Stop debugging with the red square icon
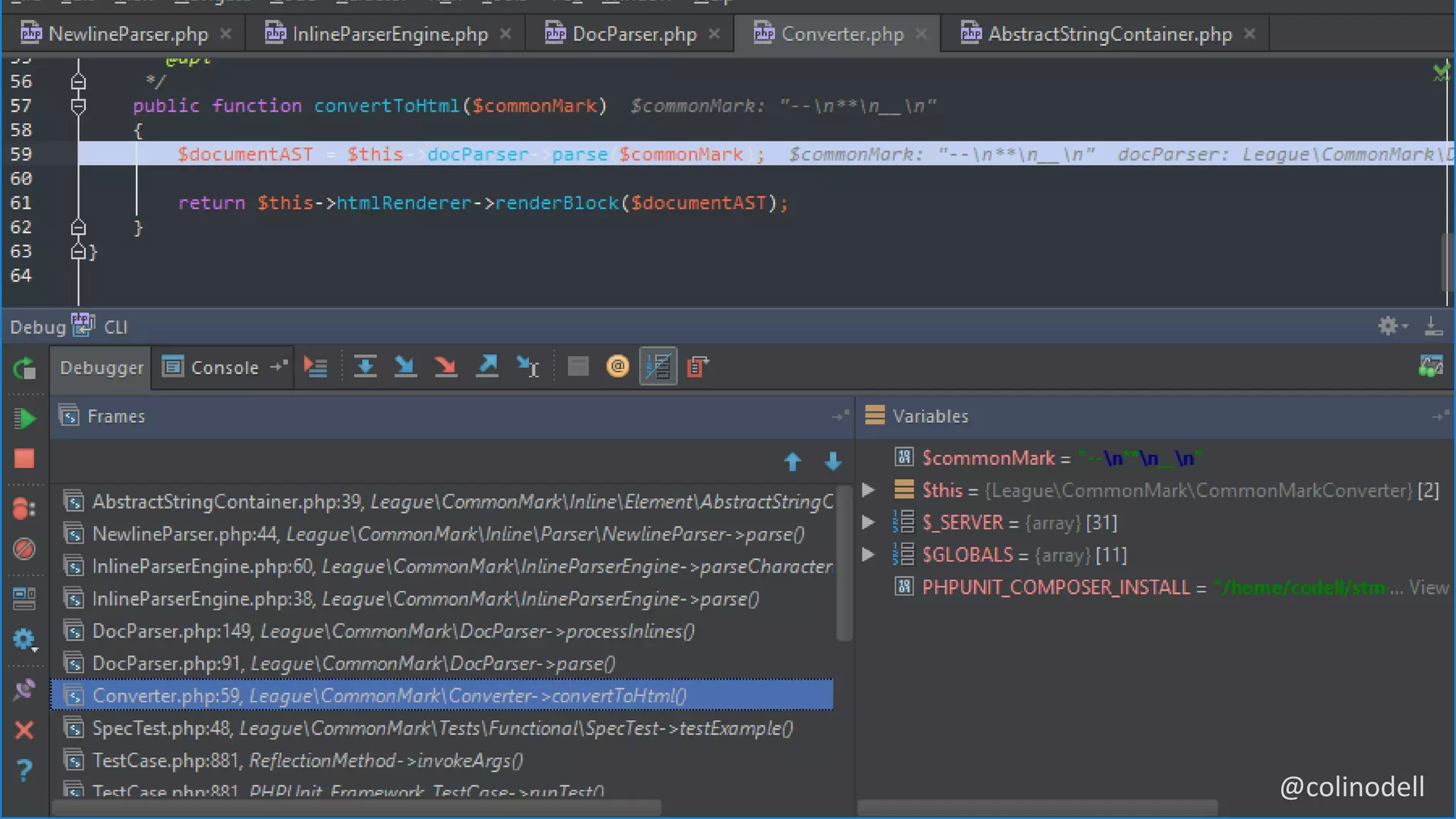This screenshot has height=819, width=1456. click(x=25, y=459)
